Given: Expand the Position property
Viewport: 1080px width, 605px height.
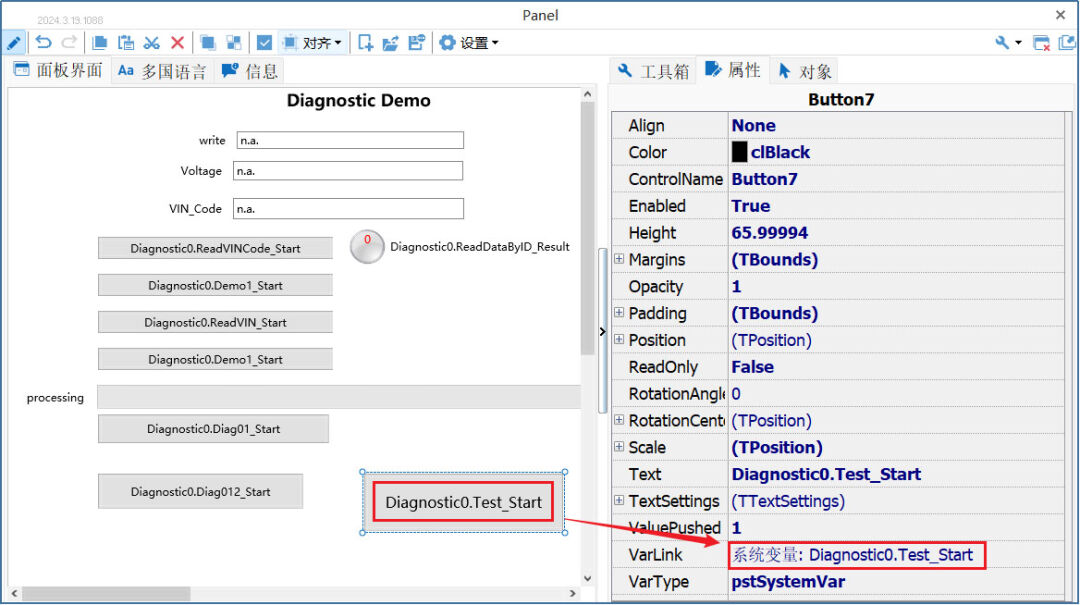Looking at the screenshot, I should 619,340.
